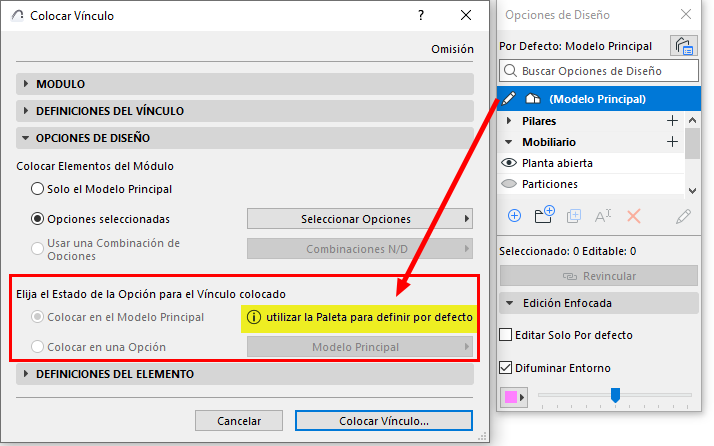This screenshot has width=714, height=446.
Task: Hide the Planta abierta option
Action: coord(509,163)
